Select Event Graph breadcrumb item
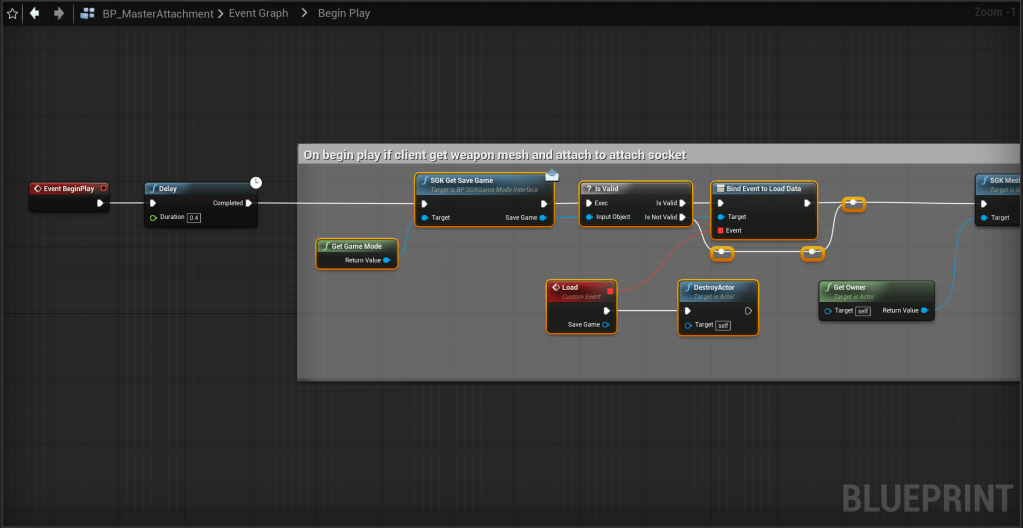 click(258, 14)
